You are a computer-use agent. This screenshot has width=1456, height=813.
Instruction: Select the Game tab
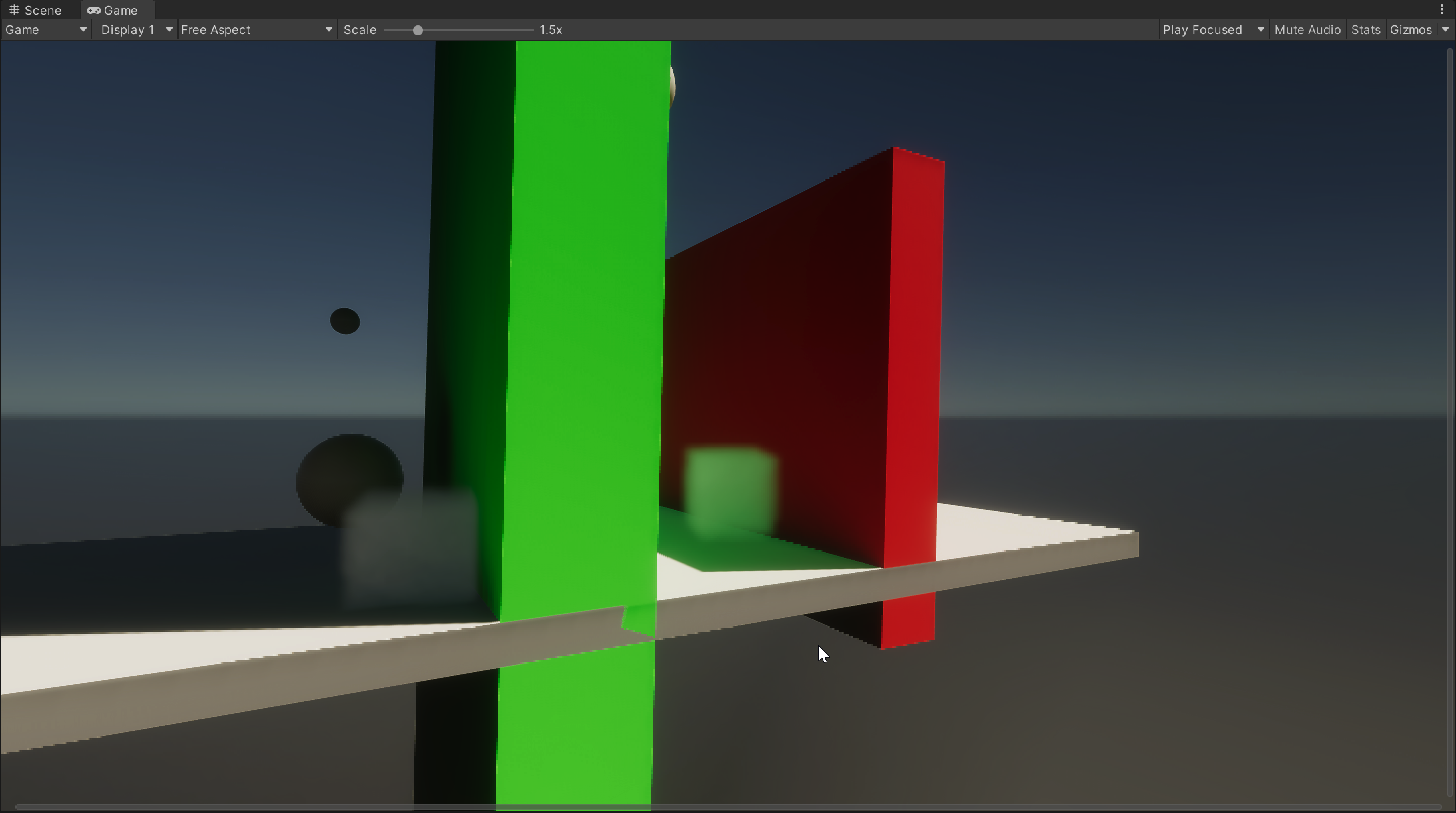(120, 10)
